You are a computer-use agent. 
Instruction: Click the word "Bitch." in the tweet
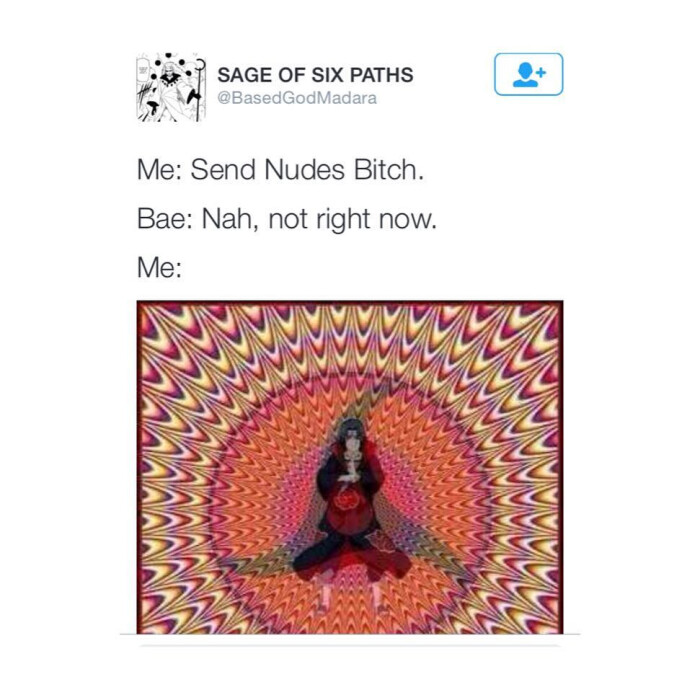(x=388, y=170)
